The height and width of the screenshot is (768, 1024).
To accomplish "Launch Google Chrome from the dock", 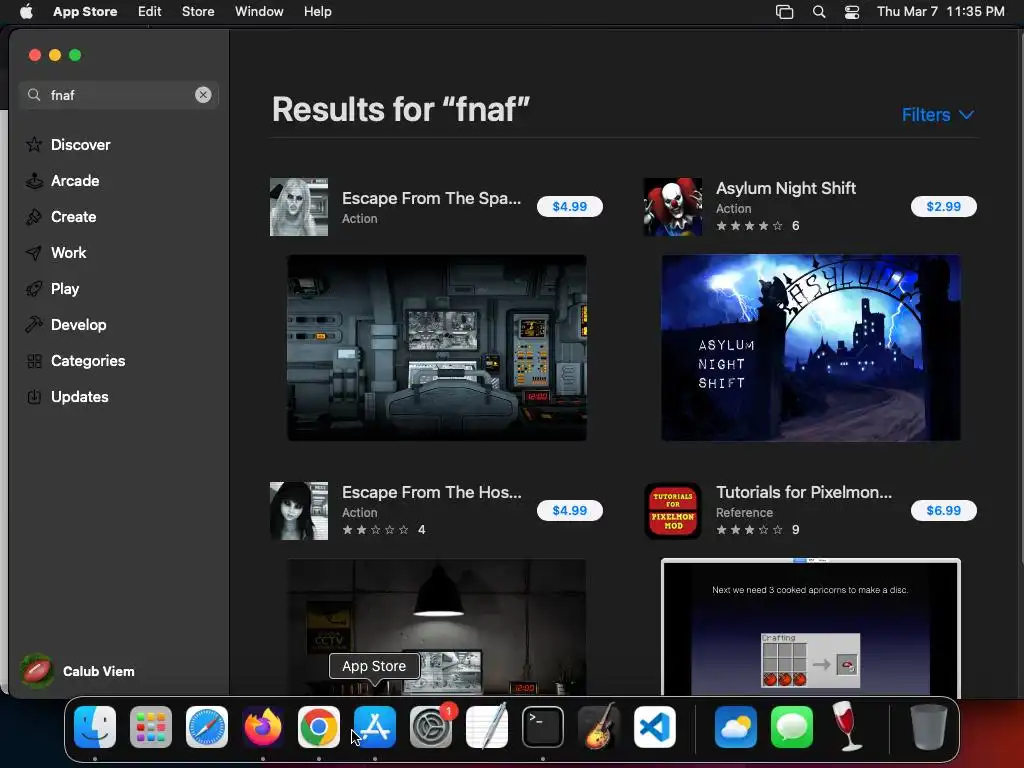I will pyautogui.click(x=319, y=727).
